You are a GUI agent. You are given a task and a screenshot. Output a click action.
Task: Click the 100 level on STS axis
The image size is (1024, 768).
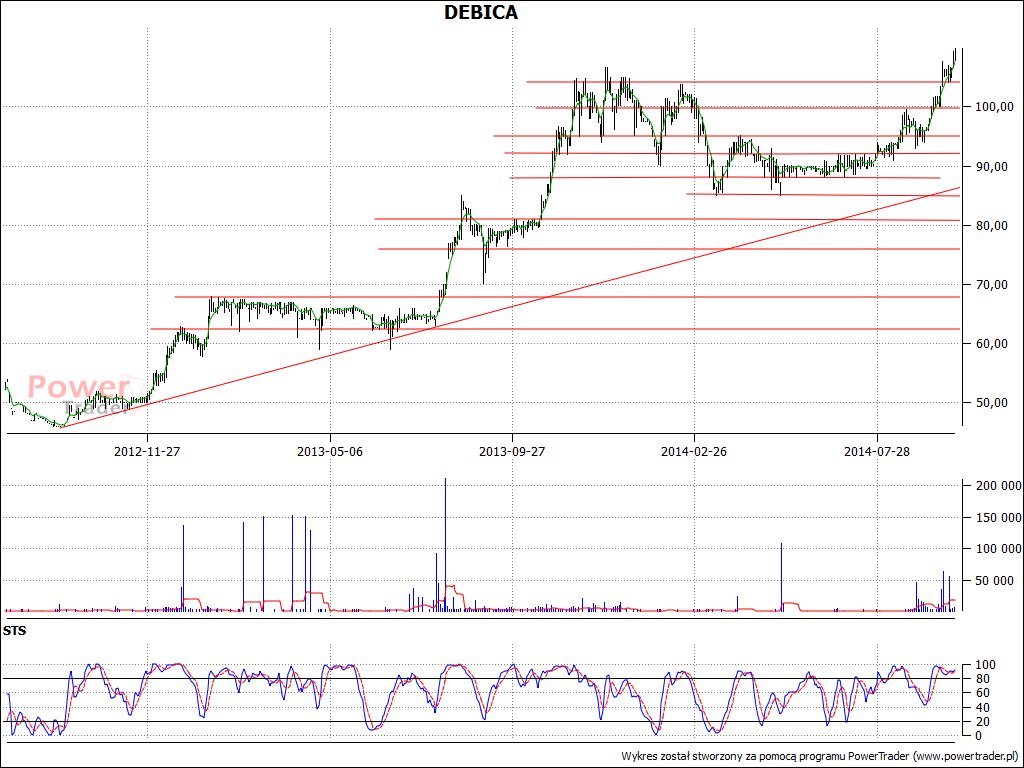click(x=986, y=665)
